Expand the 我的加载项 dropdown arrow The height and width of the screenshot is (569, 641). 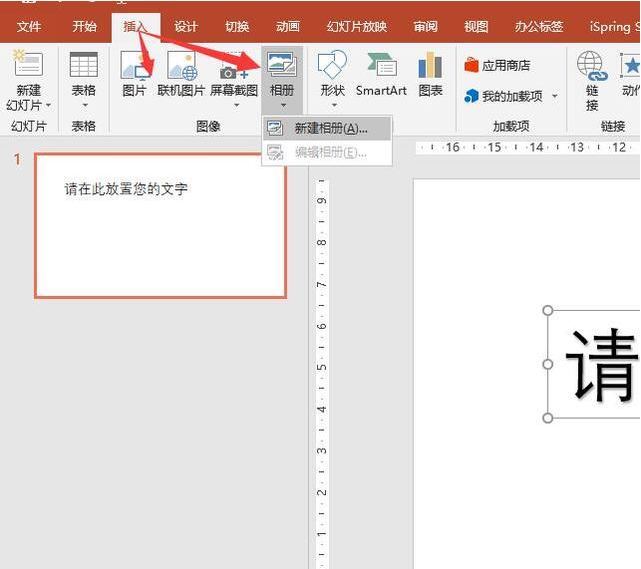pyautogui.click(x=555, y=97)
